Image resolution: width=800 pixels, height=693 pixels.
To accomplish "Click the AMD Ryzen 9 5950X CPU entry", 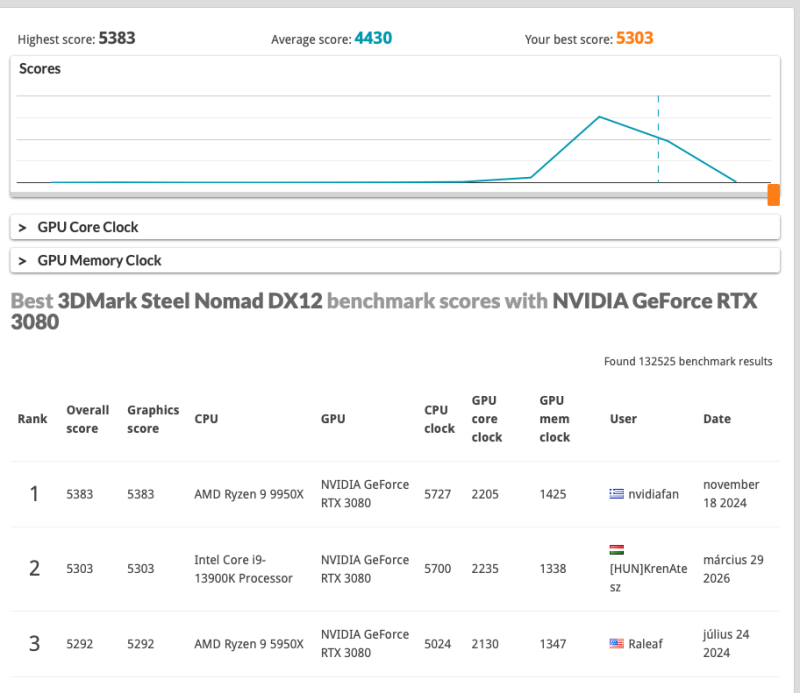I will (x=248, y=644).
